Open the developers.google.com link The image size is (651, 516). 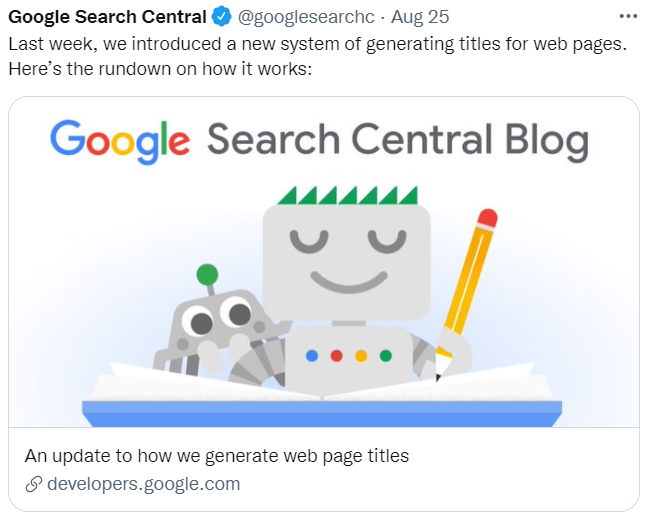pos(143,484)
